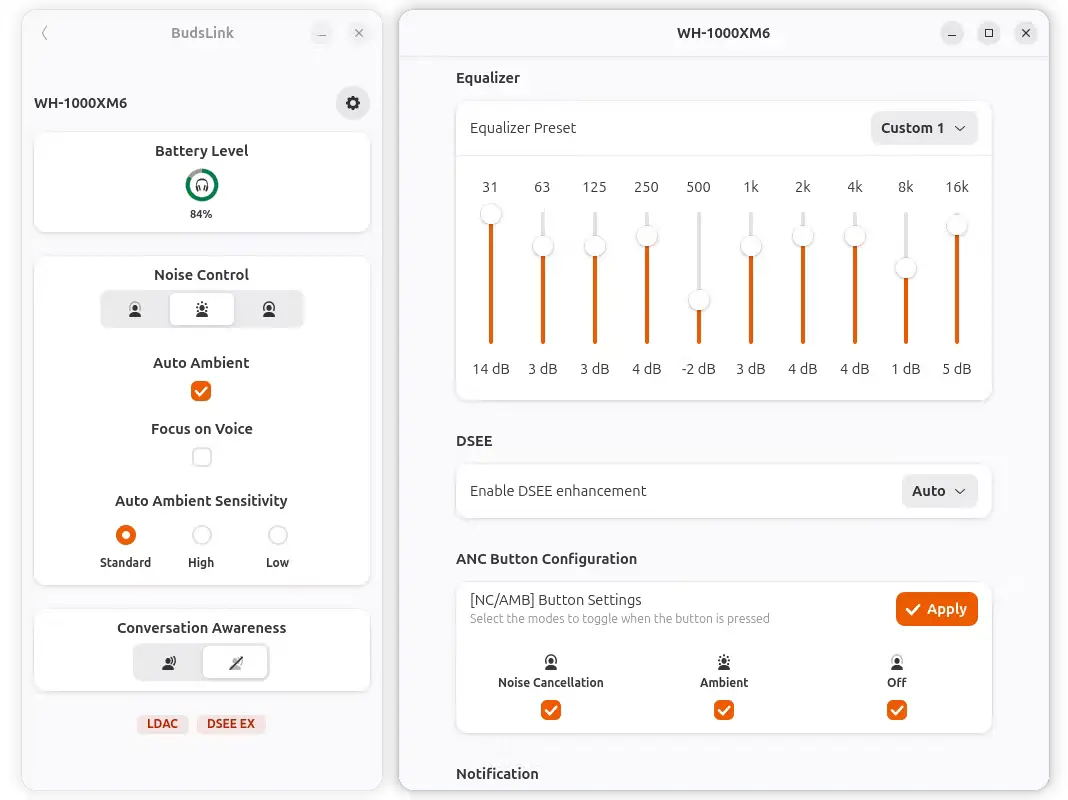Click the 84% battery text
This screenshot has width=1068, height=800.
(201, 214)
